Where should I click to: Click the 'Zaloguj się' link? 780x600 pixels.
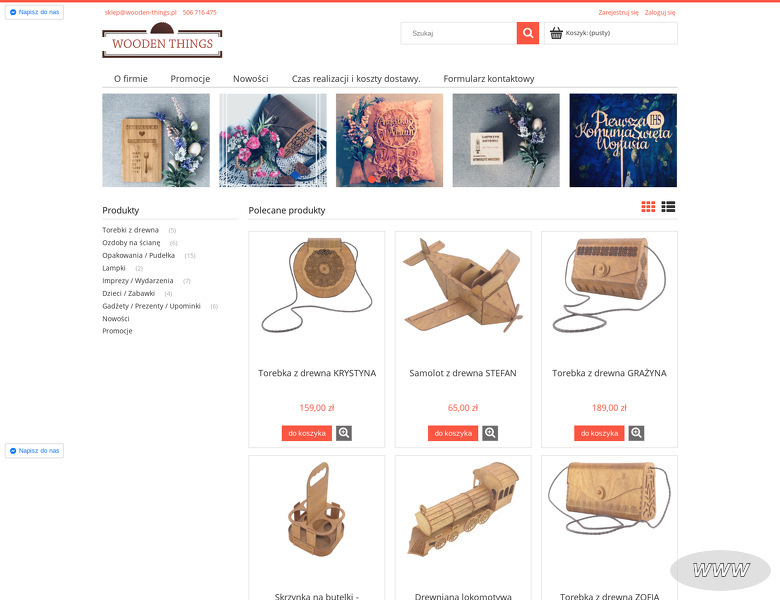660,12
